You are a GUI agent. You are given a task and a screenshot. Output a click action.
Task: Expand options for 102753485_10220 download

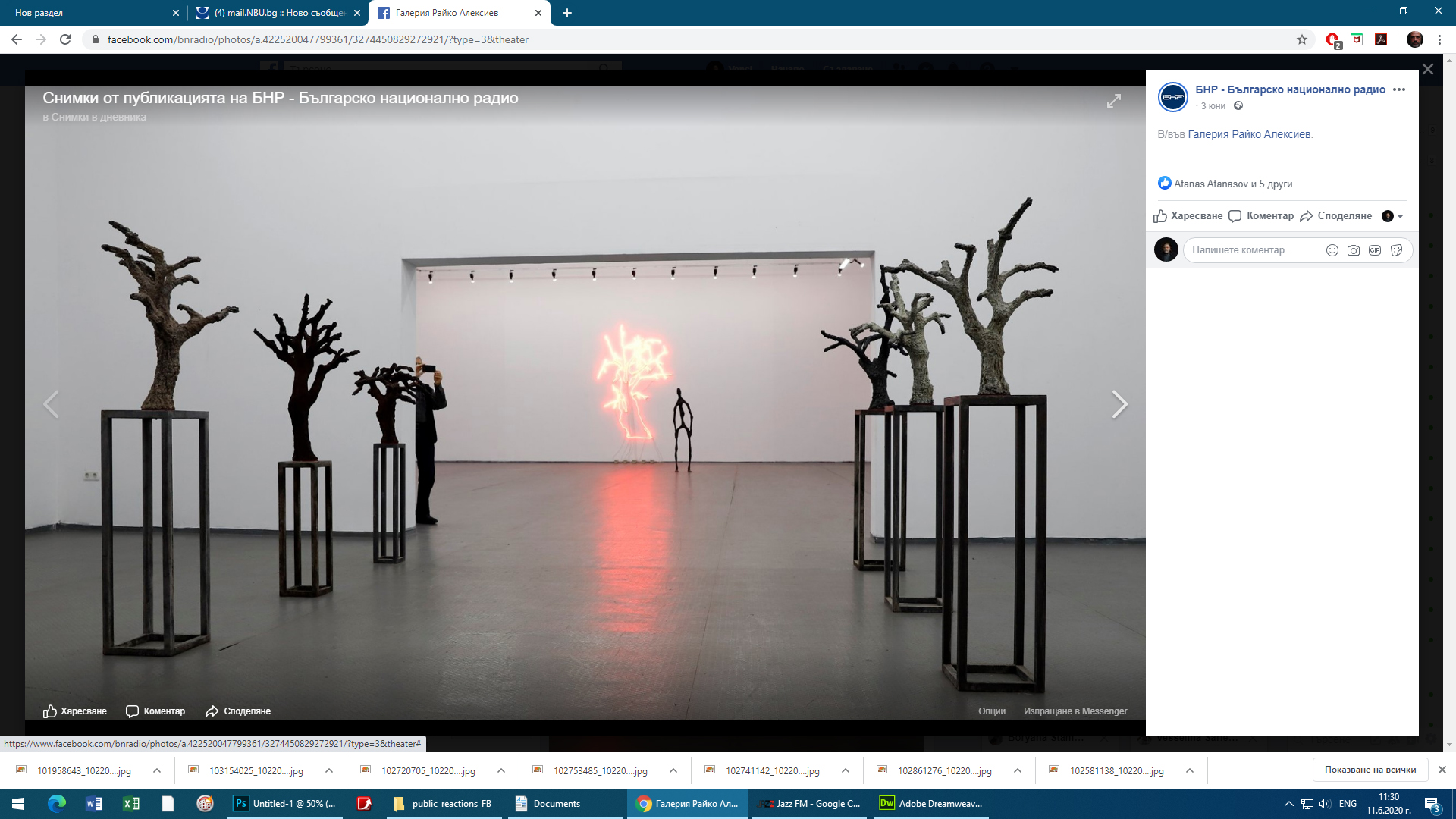point(673,770)
